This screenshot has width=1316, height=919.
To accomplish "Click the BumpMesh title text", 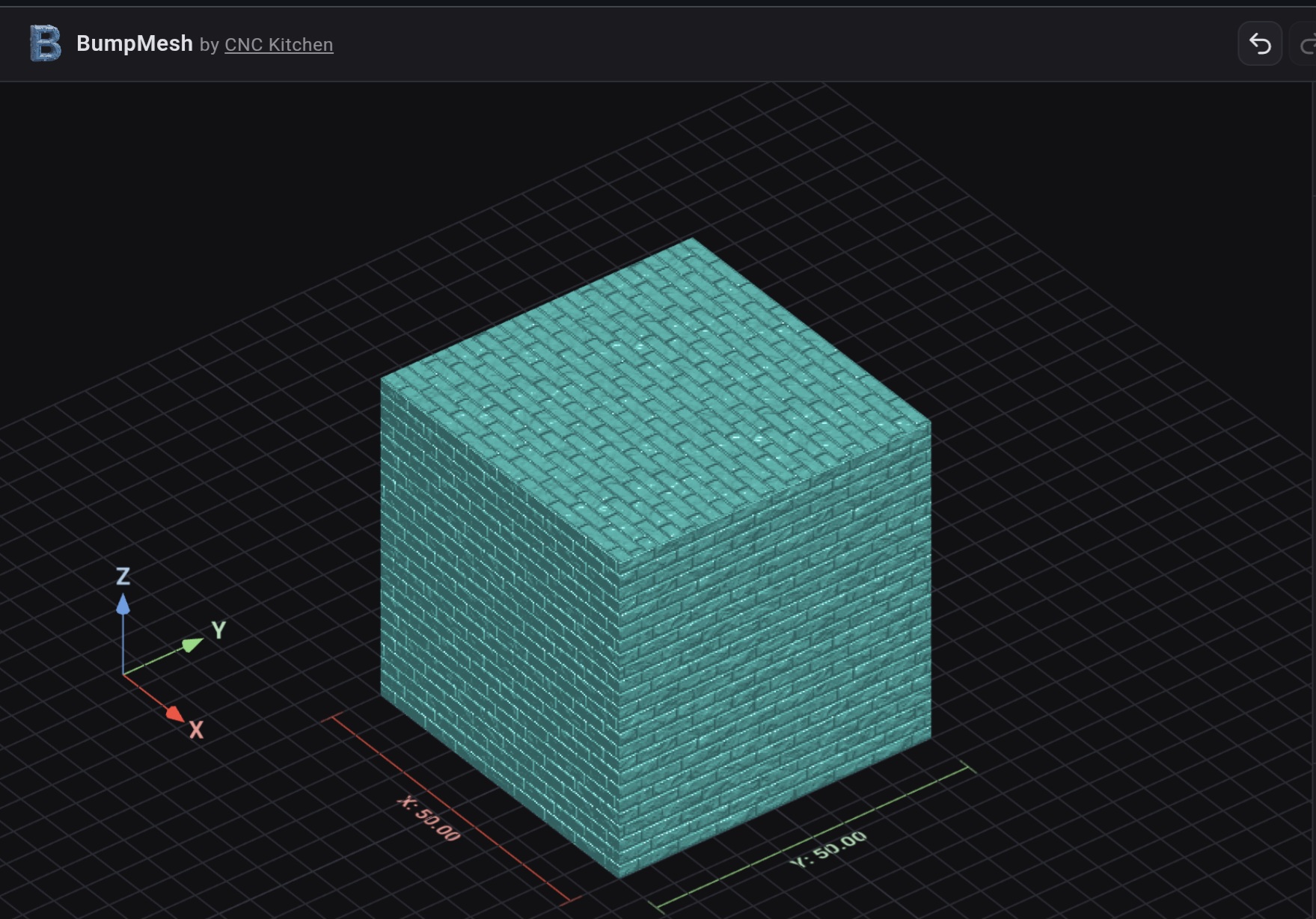I will 135,43.
